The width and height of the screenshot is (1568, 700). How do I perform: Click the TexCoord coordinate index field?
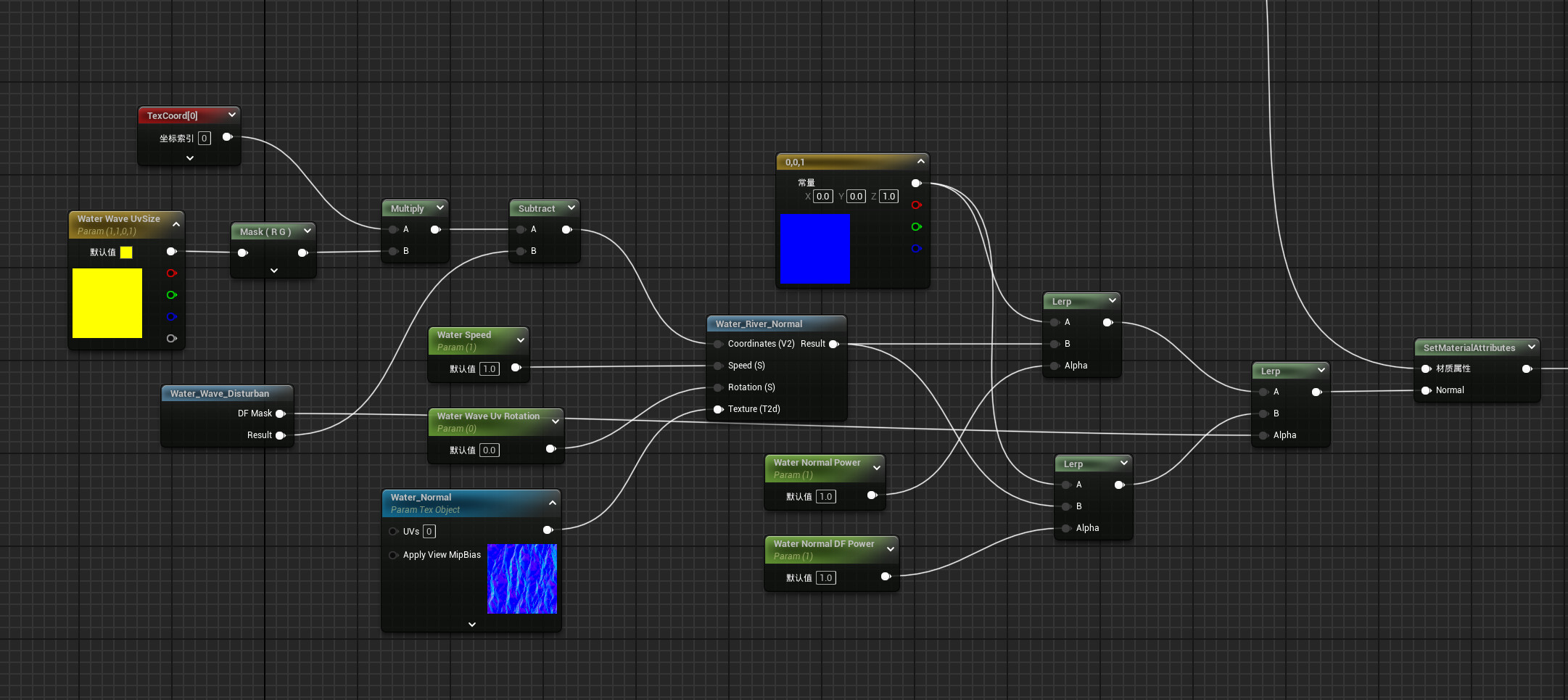point(205,138)
